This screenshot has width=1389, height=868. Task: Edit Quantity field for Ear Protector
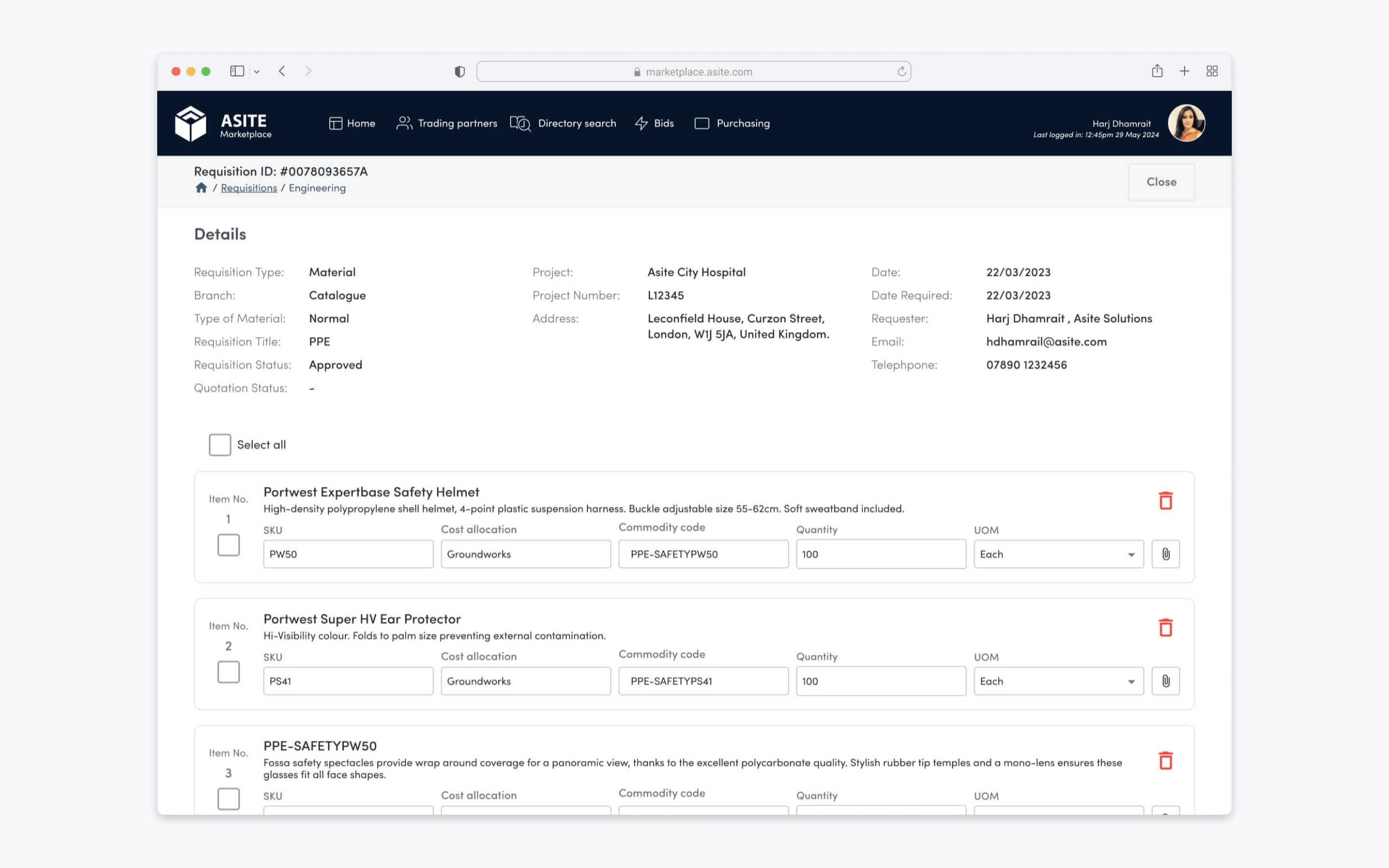pos(881,681)
